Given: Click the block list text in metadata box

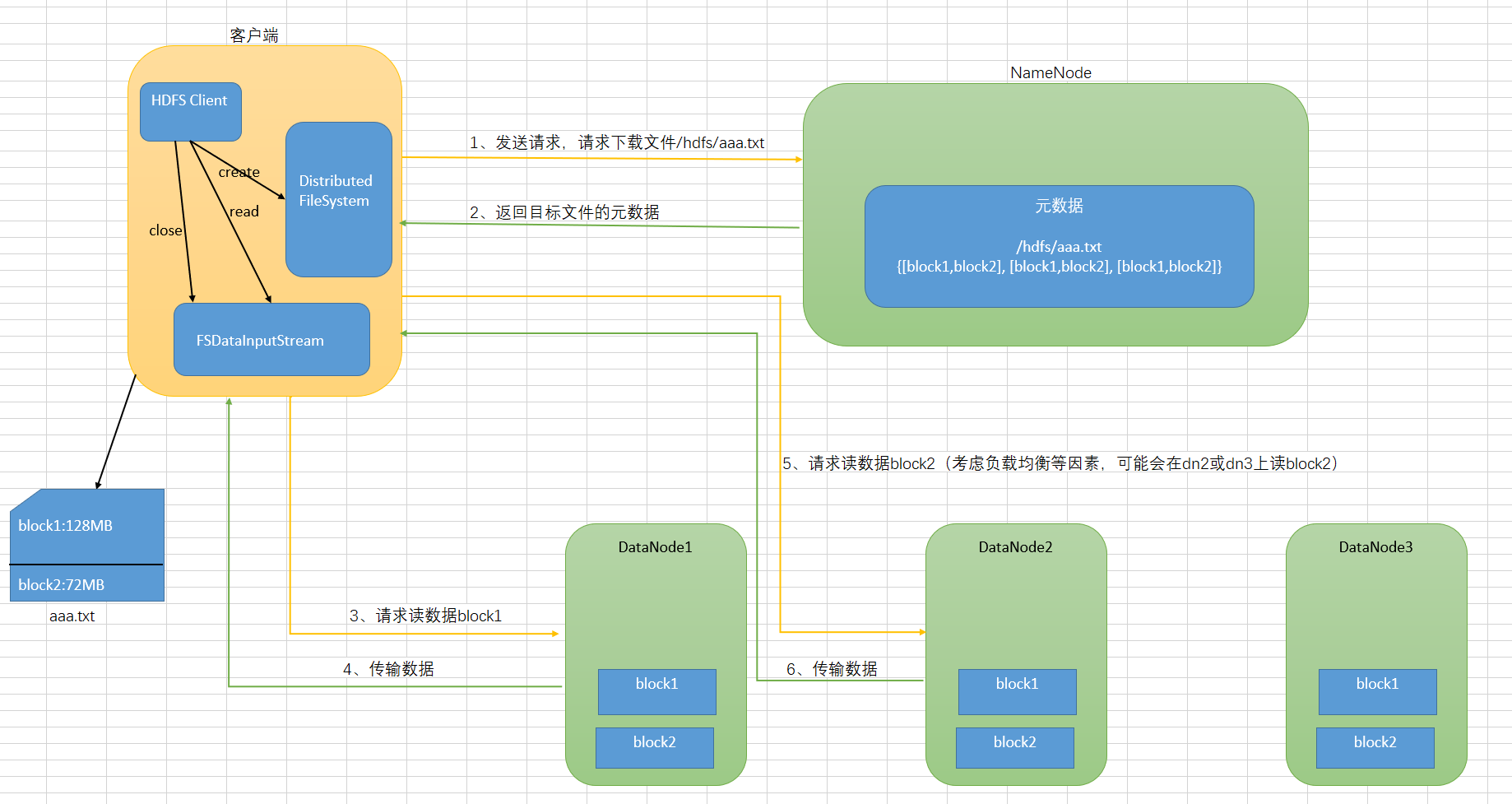Looking at the screenshot, I should click(1059, 267).
